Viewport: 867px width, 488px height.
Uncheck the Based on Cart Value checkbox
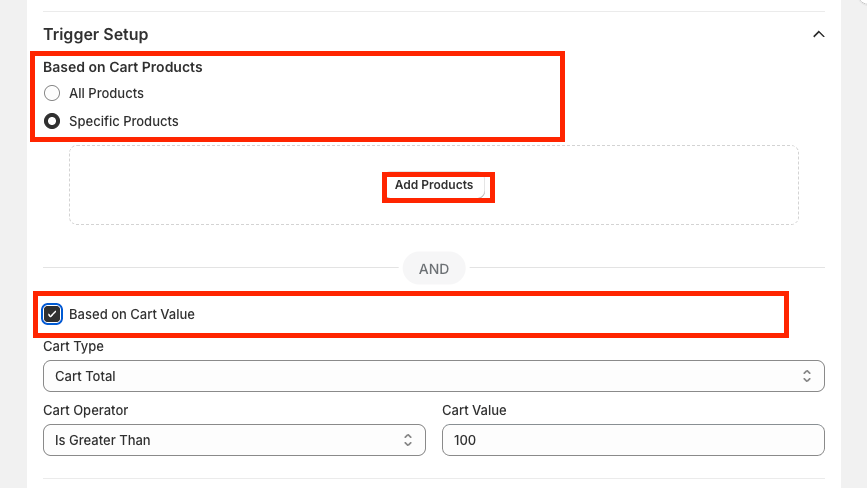coord(52,314)
